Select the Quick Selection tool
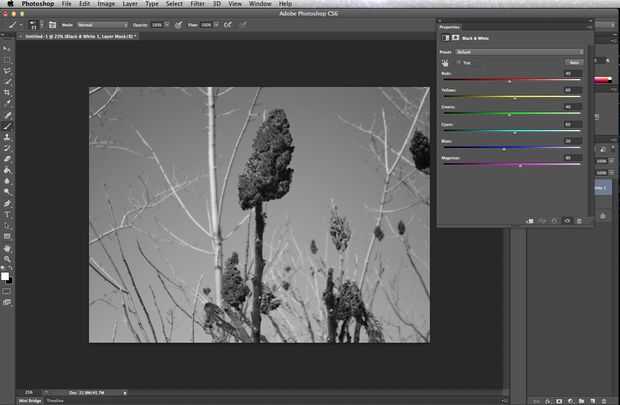 (7, 82)
